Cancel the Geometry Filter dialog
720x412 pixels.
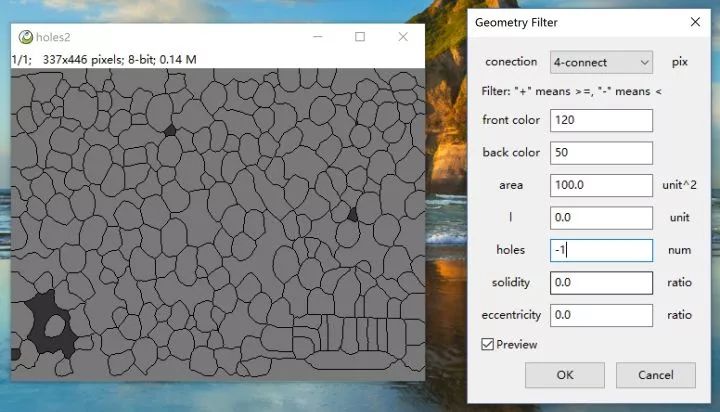coord(656,375)
